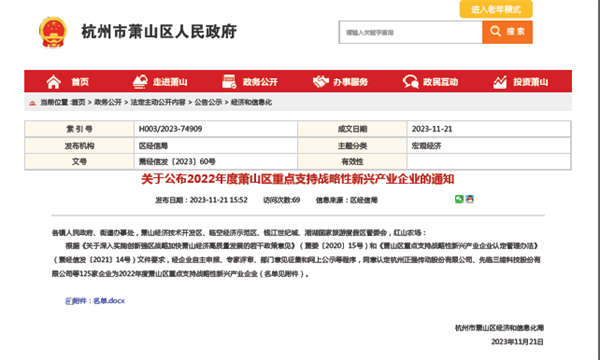Open the 经济和信息化 breadcrumb link
Screen dimensions: 600x360
click(x=251, y=102)
